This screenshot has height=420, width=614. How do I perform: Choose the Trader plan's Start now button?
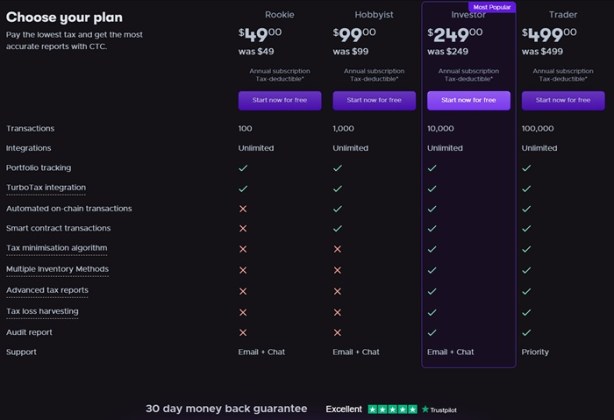pyautogui.click(x=563, y=100)
